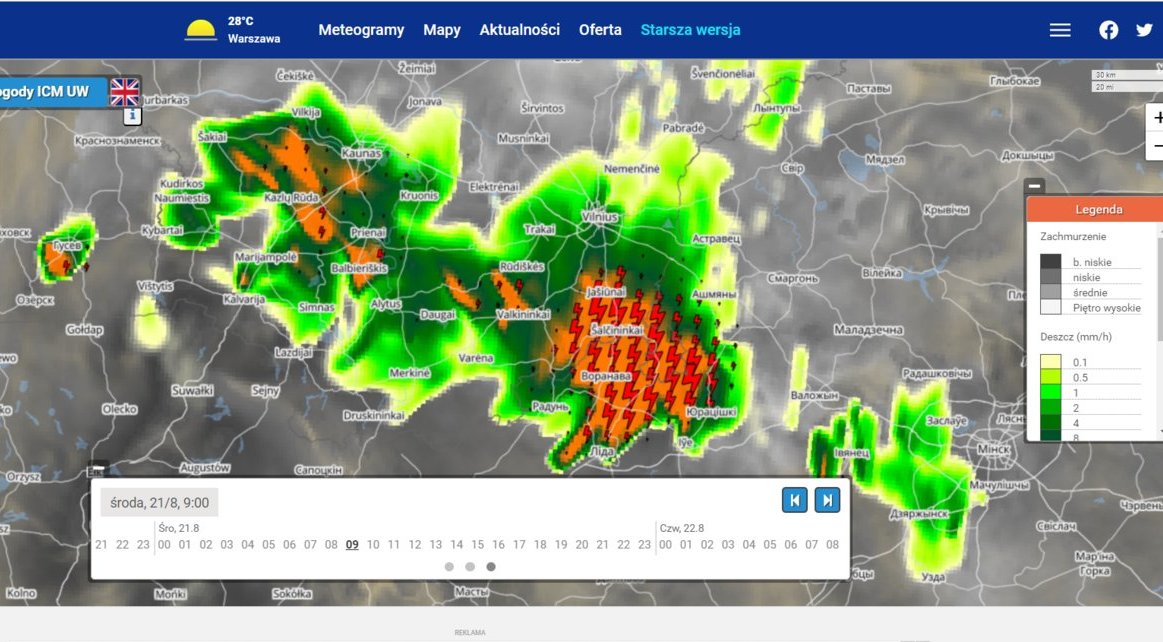Viewport: 1163px width, 642px height.
Task: Step to the previous forecast frame
Action: 794,500
